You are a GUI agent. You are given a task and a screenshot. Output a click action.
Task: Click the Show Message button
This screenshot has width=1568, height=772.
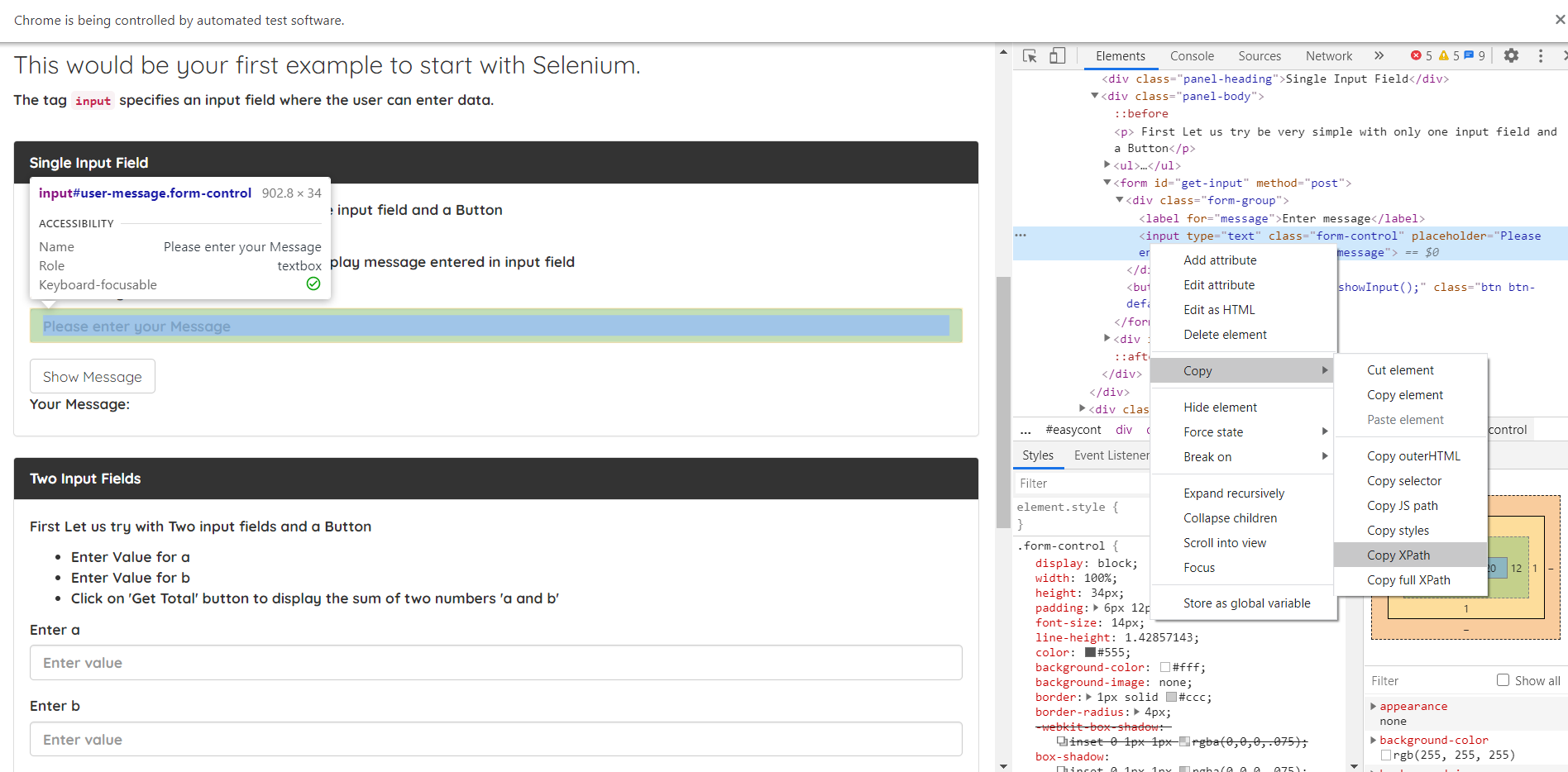coord(93,376)
